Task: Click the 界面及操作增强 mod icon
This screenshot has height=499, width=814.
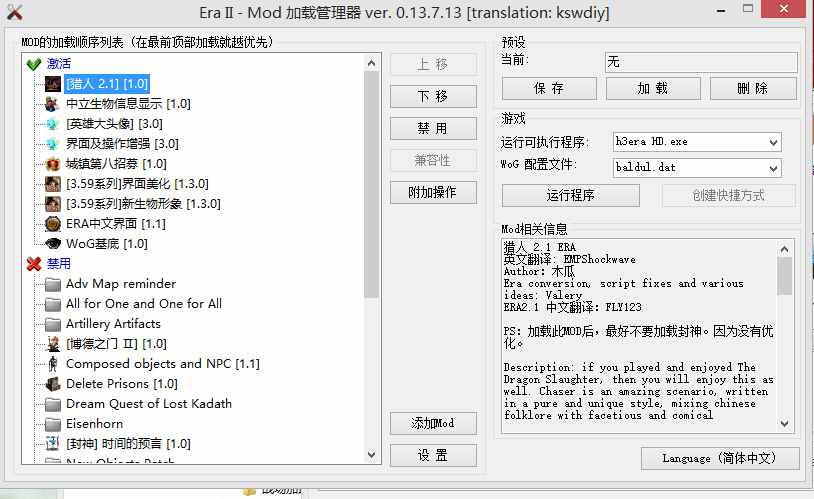Action: point(52,144)
